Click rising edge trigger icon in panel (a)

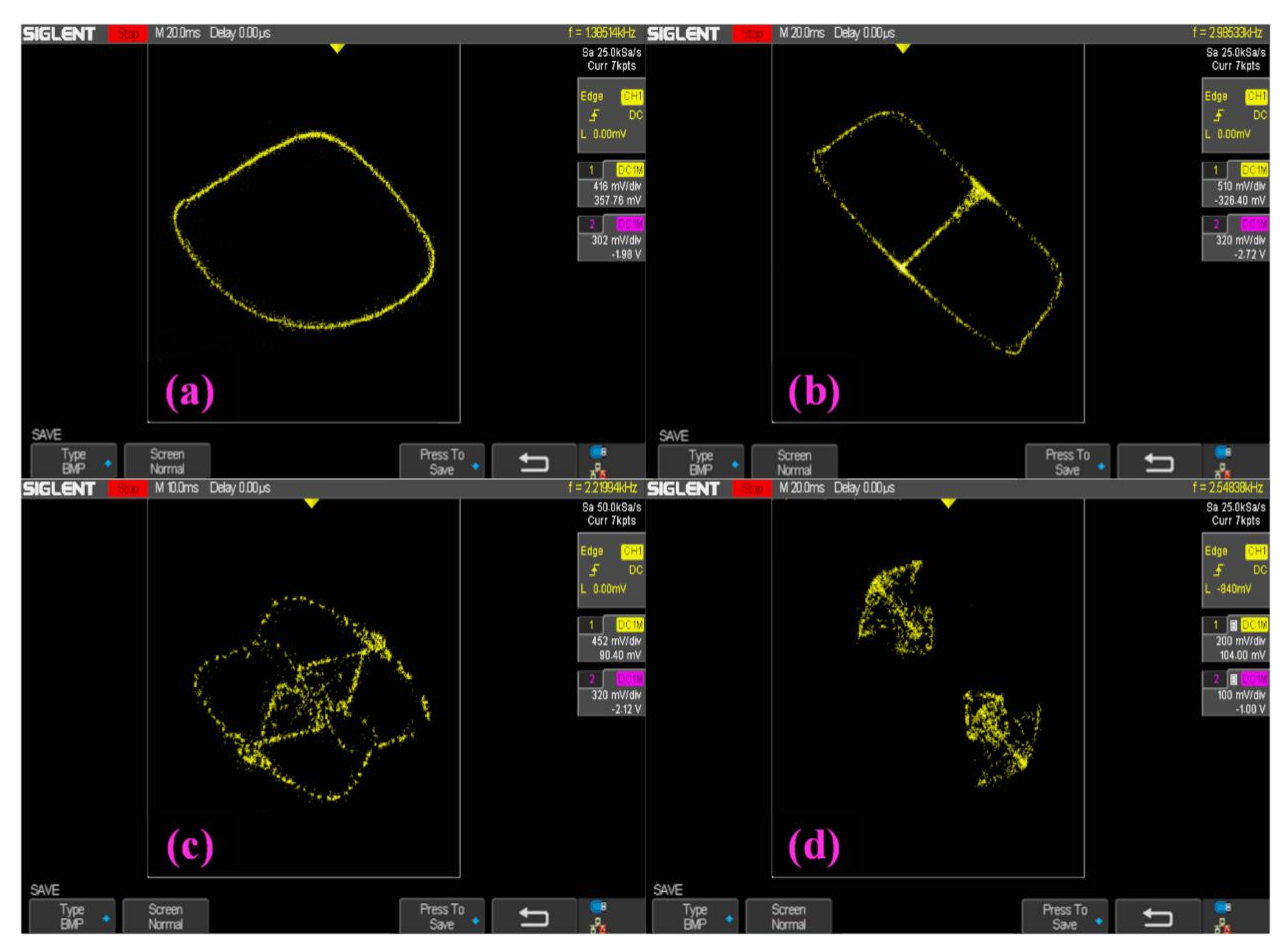(x=594, y=116)
